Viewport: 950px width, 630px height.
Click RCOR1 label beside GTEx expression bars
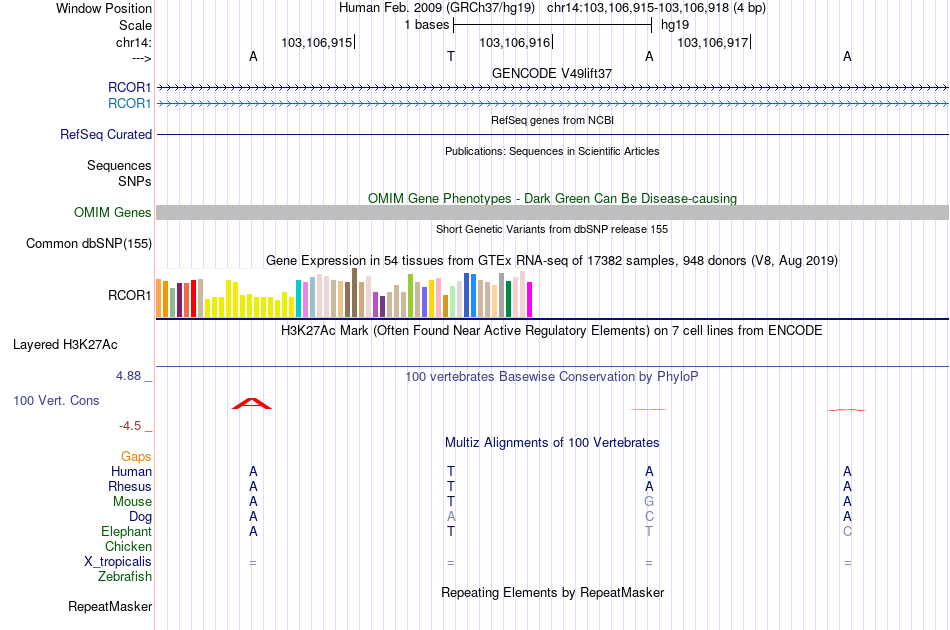click(129, 295)
